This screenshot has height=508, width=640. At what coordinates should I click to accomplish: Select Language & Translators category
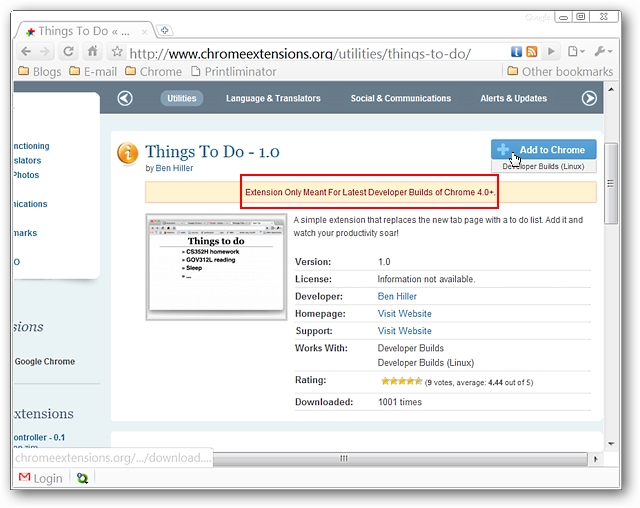[x=273, y=98]
